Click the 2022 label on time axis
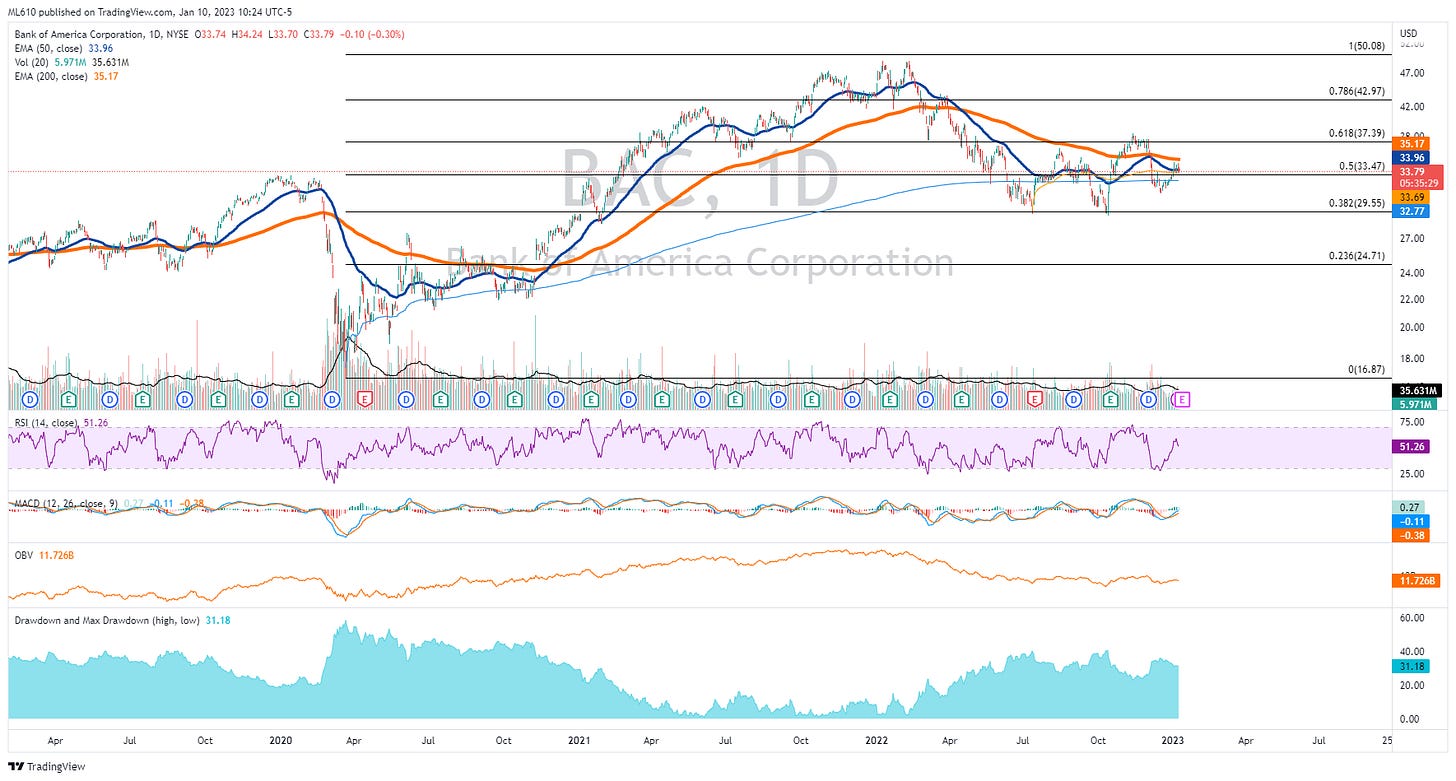The height and width of the screenshot is (781, 1456). click(x=878, y=741)
